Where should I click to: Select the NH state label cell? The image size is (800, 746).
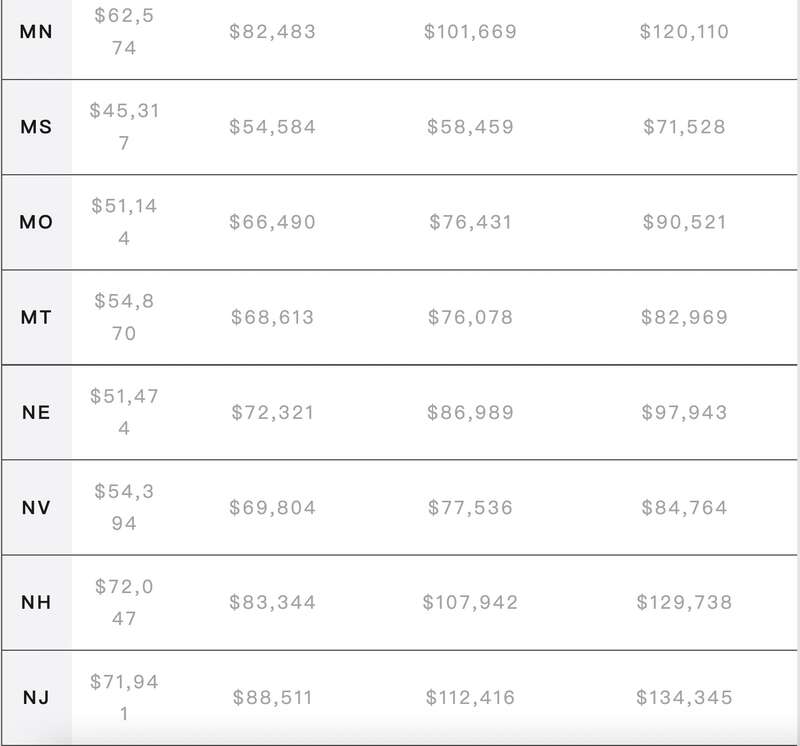pos(36,603)
